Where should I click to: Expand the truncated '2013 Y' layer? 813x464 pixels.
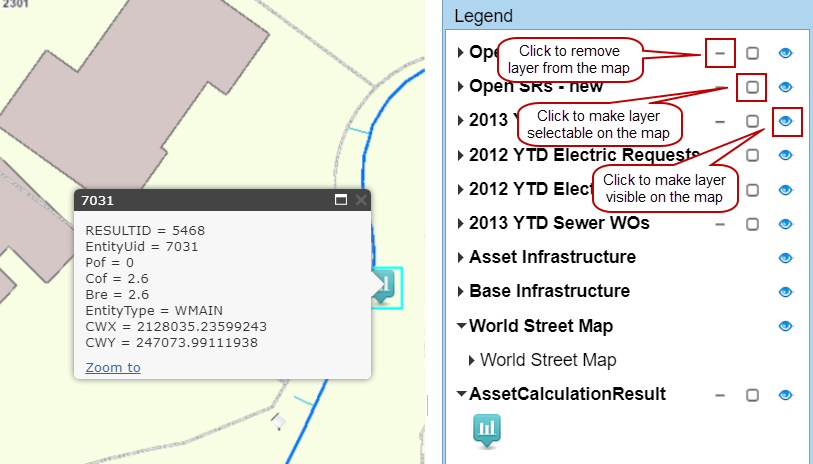pos(460,121)
